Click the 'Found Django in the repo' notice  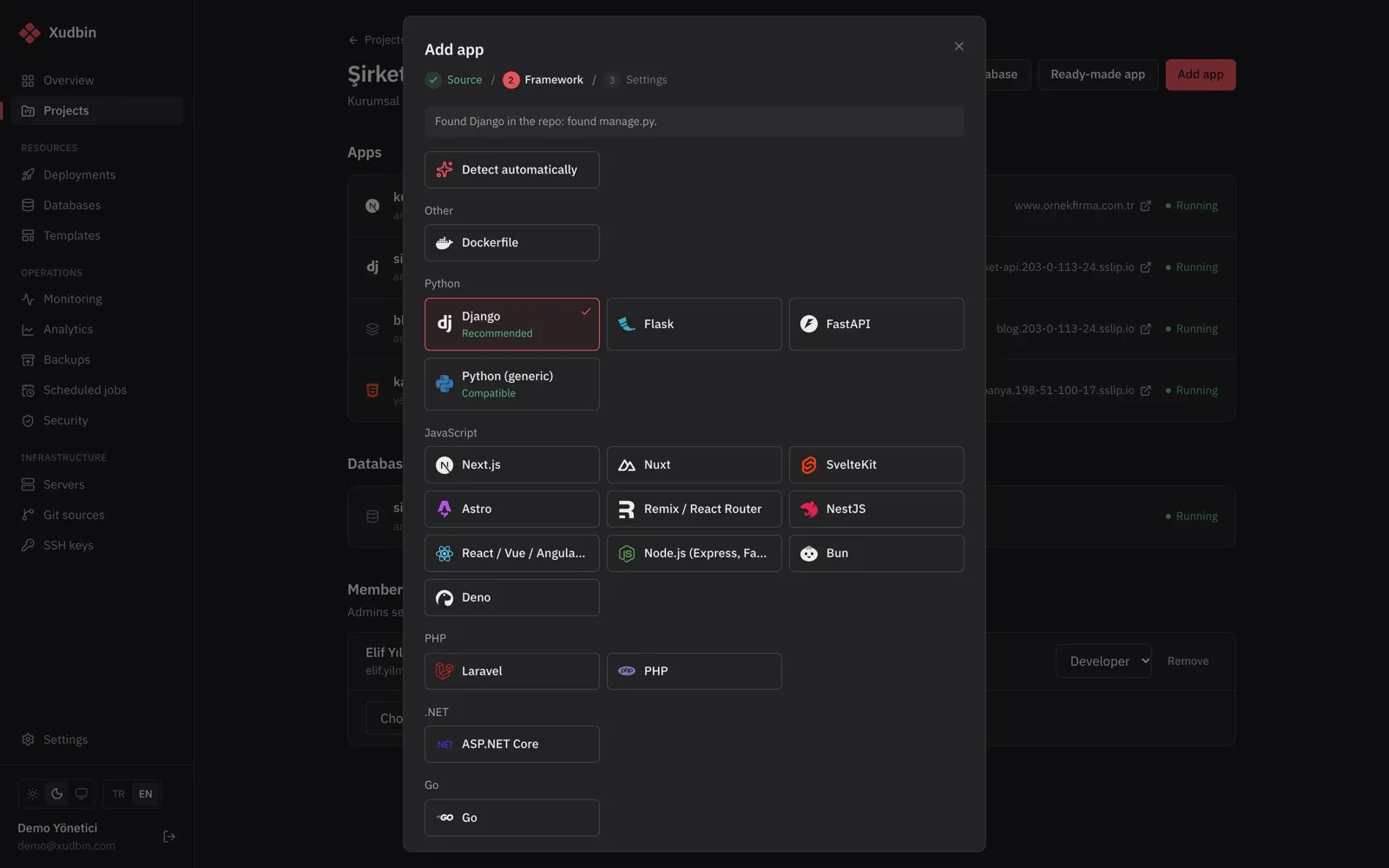(694, 122)
